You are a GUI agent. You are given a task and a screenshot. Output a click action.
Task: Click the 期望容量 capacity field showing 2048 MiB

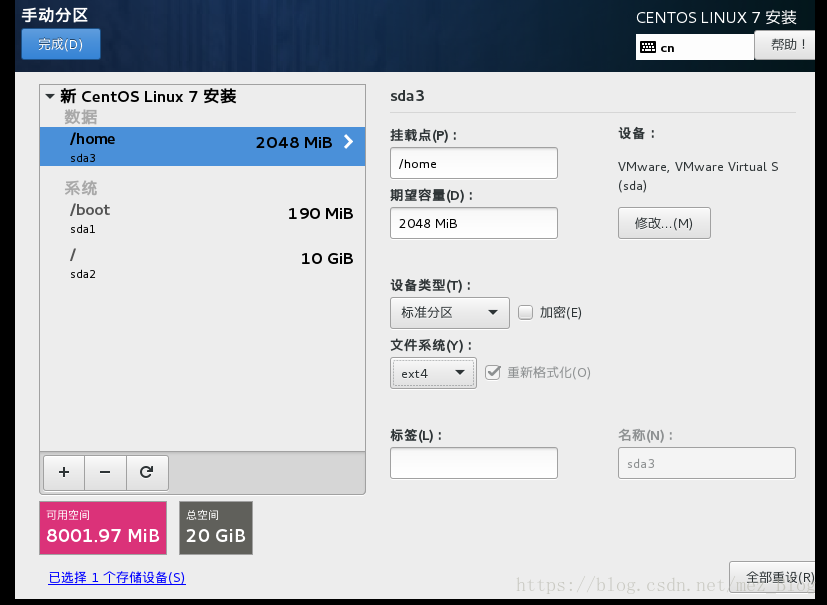click(473, 222)
